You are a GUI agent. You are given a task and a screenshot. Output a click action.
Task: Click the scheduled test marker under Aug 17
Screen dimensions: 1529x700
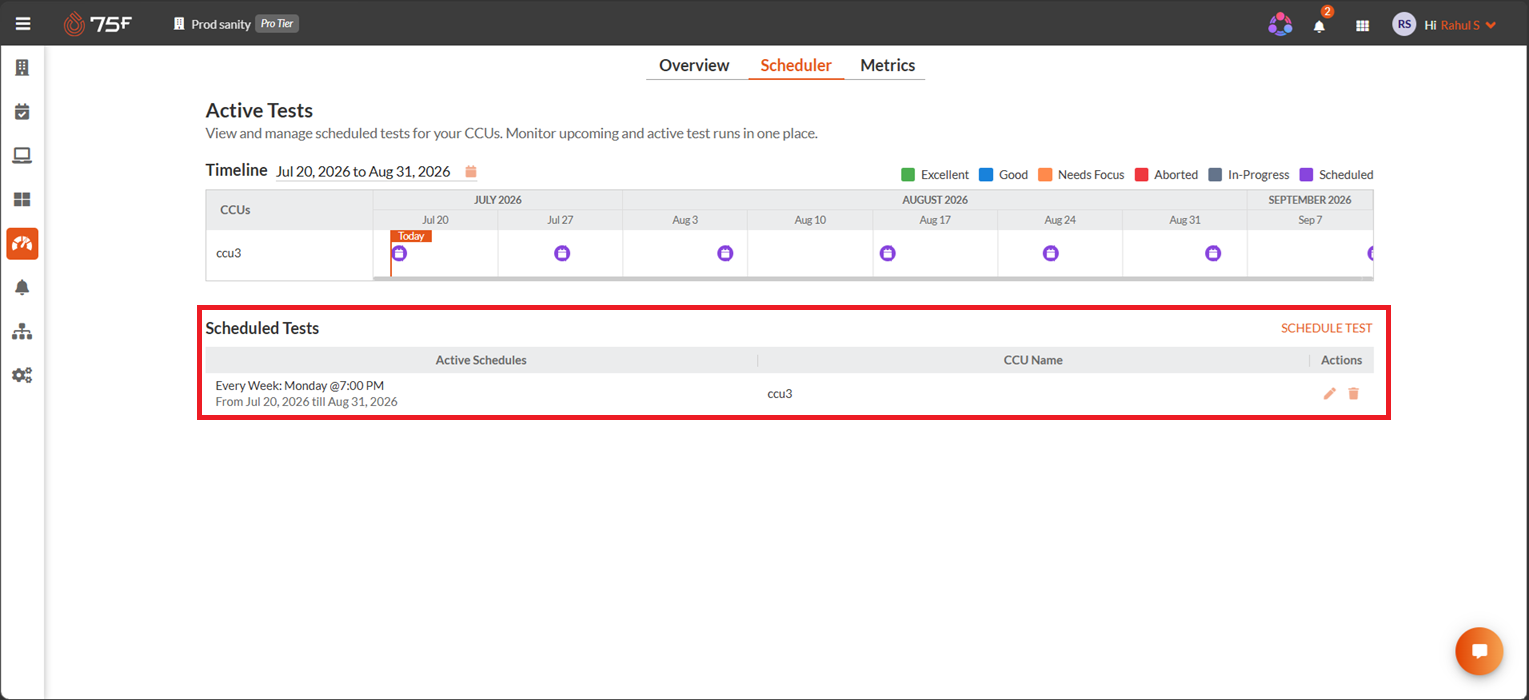click(887, 254)
